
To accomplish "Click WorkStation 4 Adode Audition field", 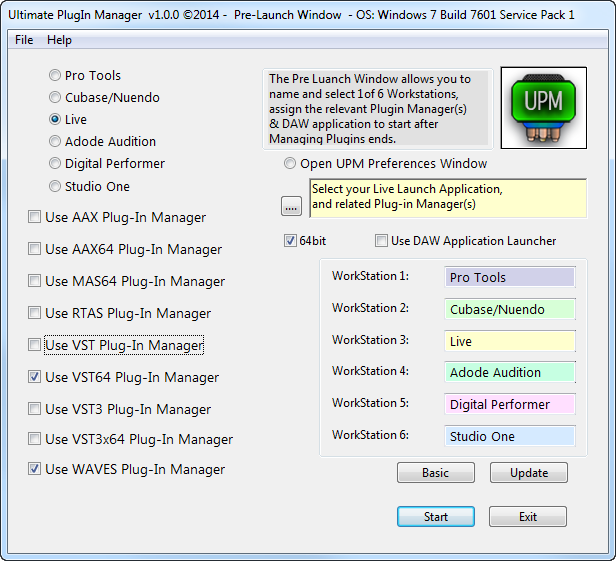I will pyautogui.click(x=510, y=372).
